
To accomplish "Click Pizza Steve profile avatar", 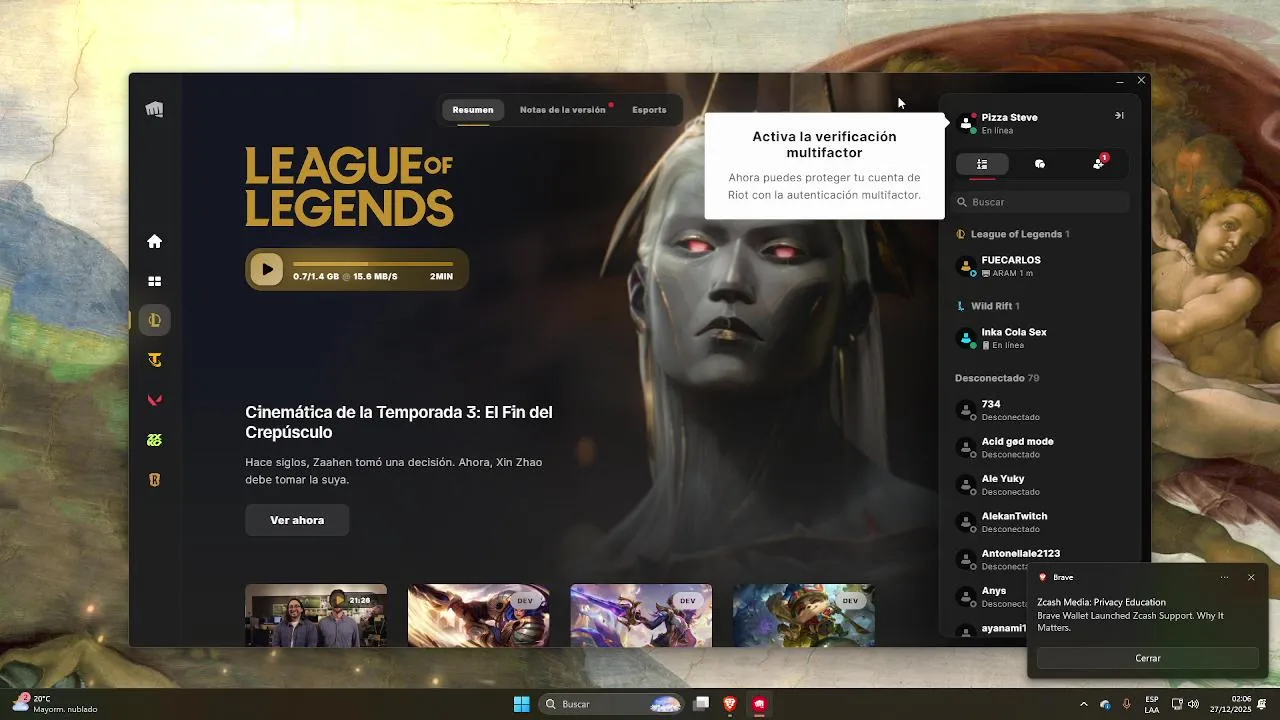I will point(966,123).
